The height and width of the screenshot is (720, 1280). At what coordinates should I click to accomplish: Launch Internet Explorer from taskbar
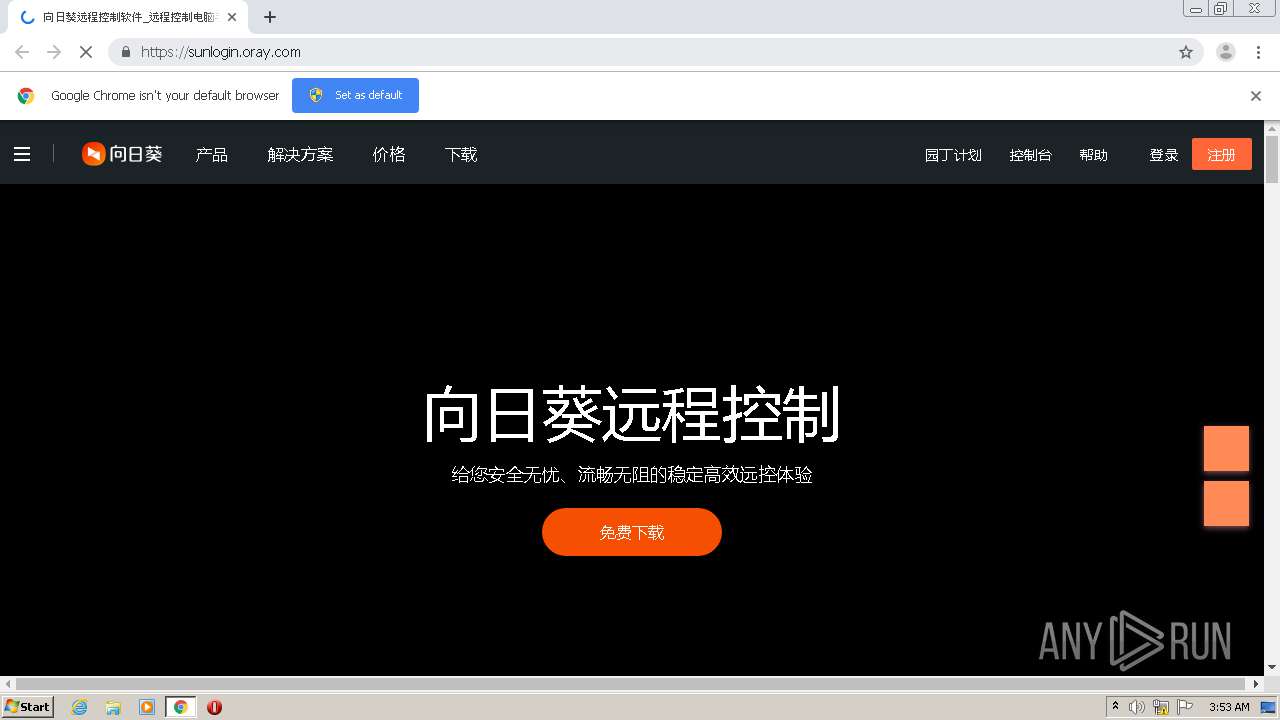[80, 707]
